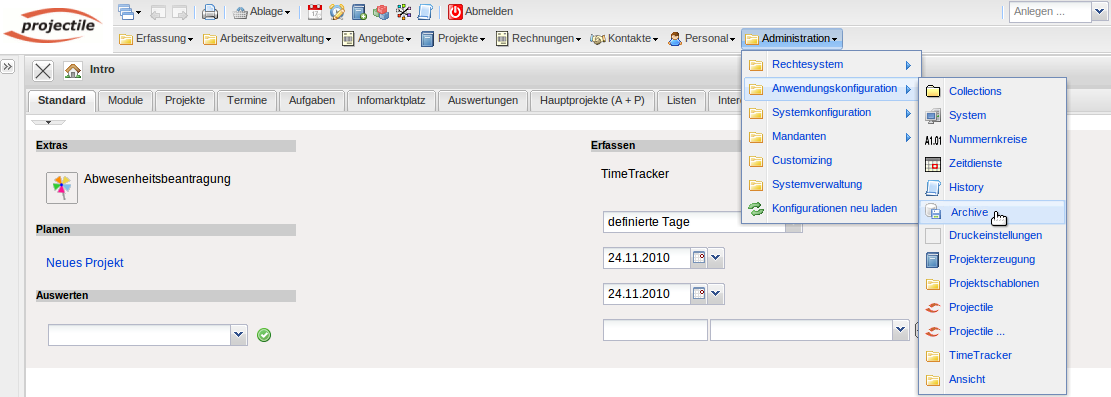Open TimeTracker folder in the submenu
Screen dimensions: 1111x397
click(993, 355)
